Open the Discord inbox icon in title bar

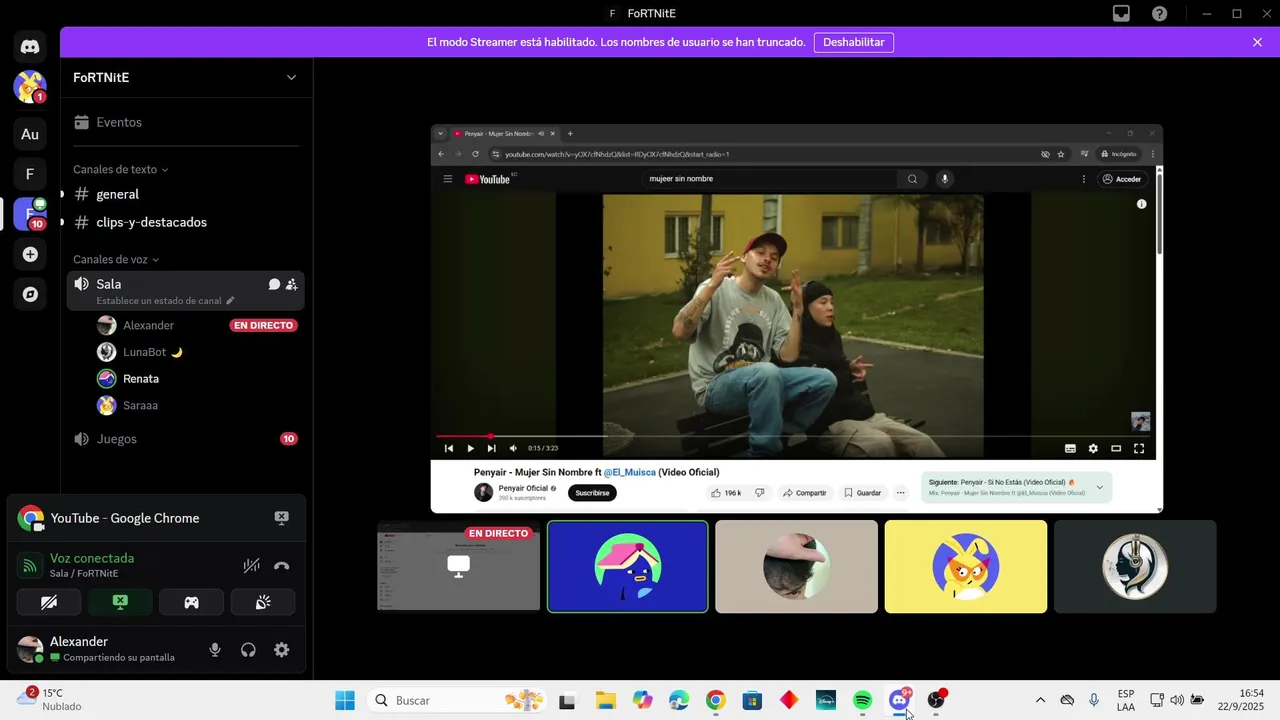coord(1122,14)
